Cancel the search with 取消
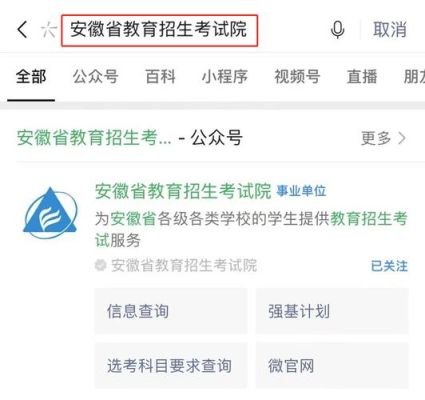Screen dimensions: 425x400 tap(390, 29)
